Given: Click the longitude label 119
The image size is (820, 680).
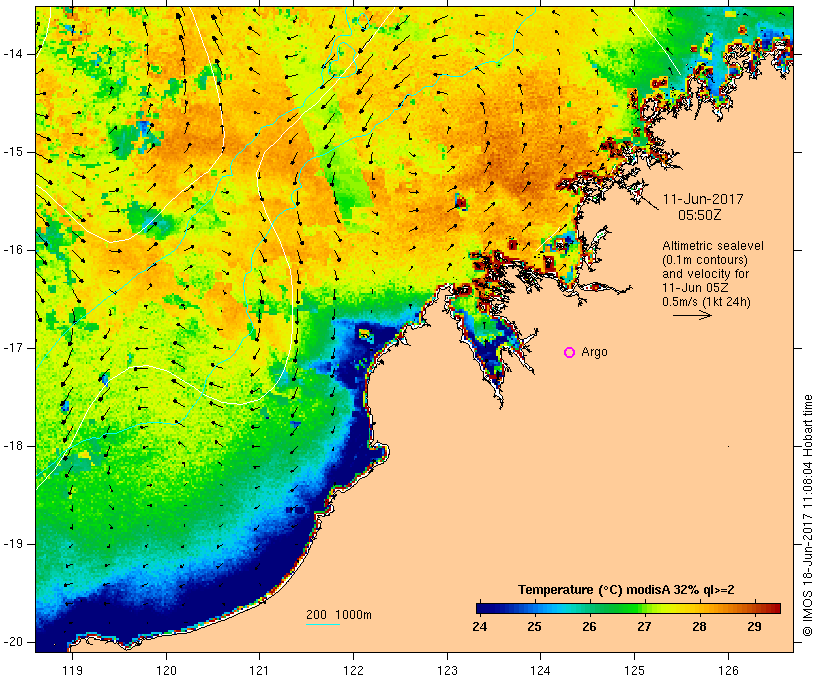Looking at the screenshot, I should pyautogui.click(x=72, y=670).
